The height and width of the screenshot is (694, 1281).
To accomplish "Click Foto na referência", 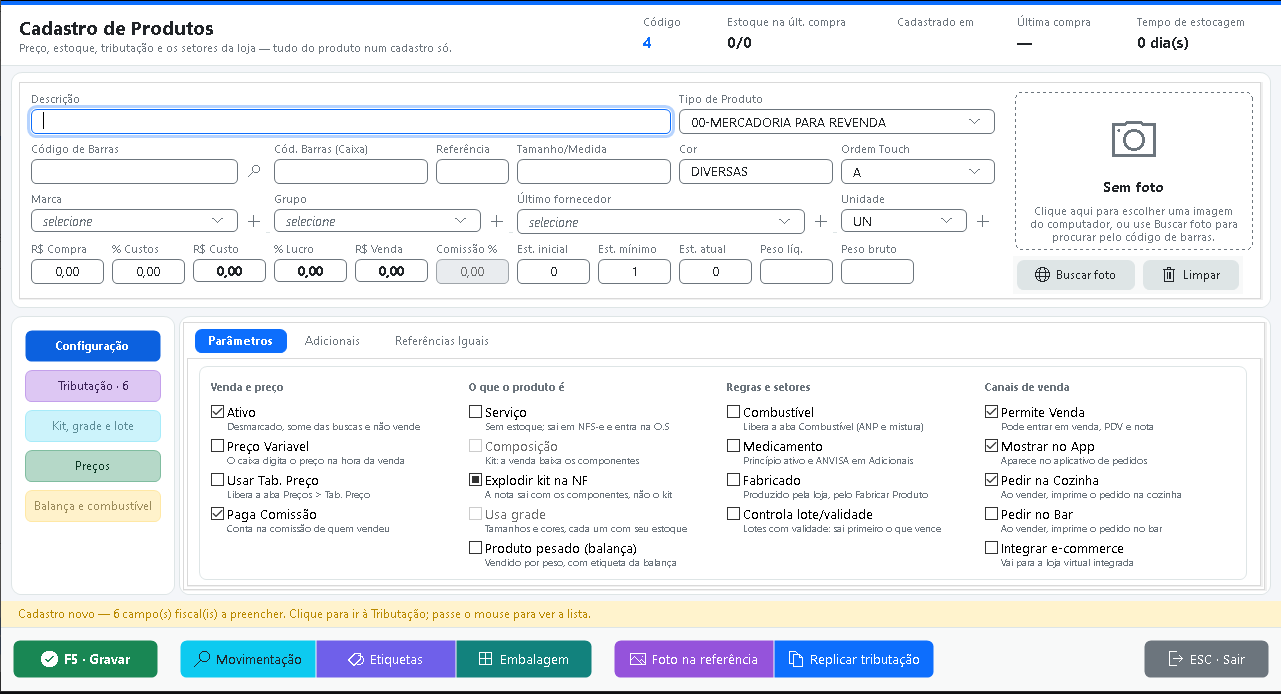I will click(694, 659).
